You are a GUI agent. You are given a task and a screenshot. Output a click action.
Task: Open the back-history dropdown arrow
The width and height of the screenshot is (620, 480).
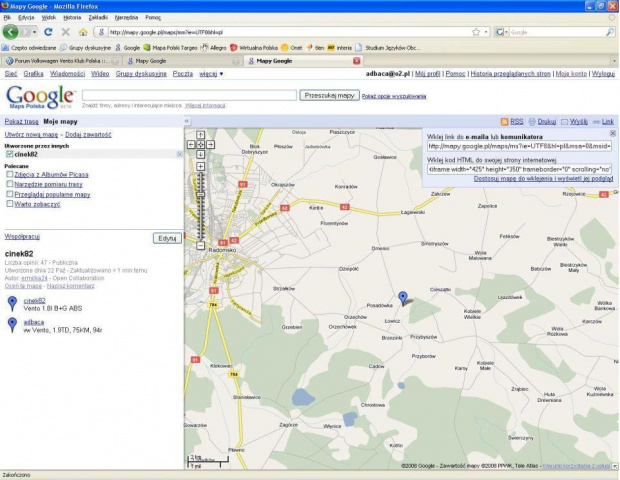pyautogui.click(x=35, y=32)
